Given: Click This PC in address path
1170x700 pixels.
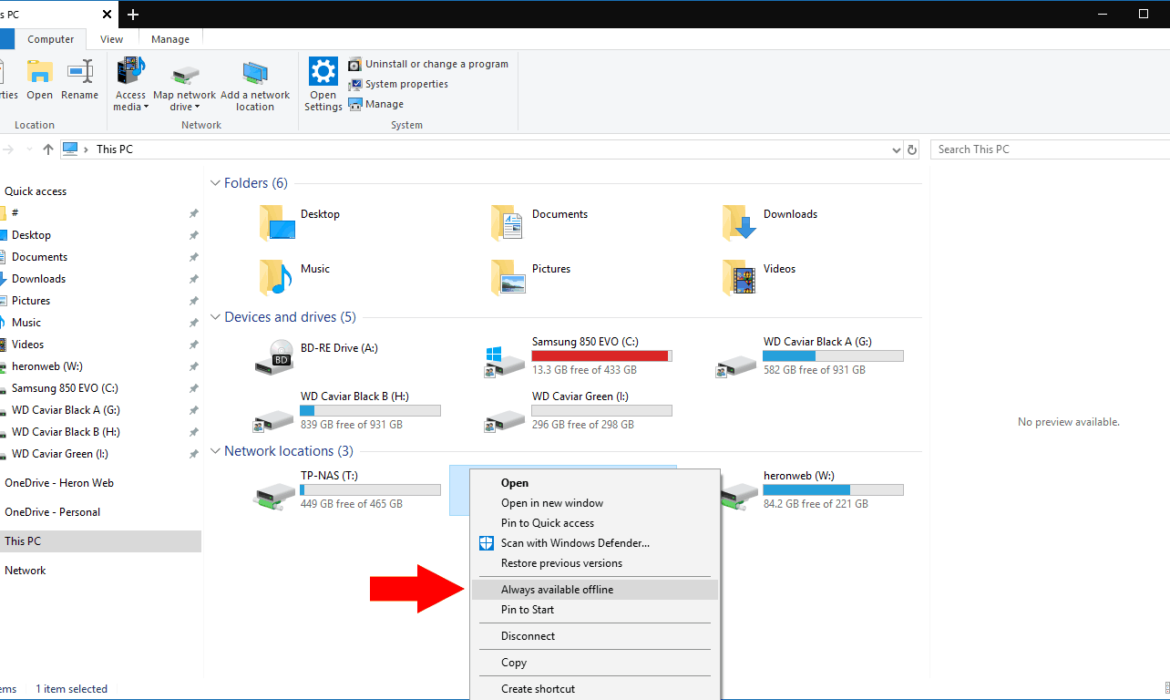Looking at the screenshot, I should [x=114, y=149].
